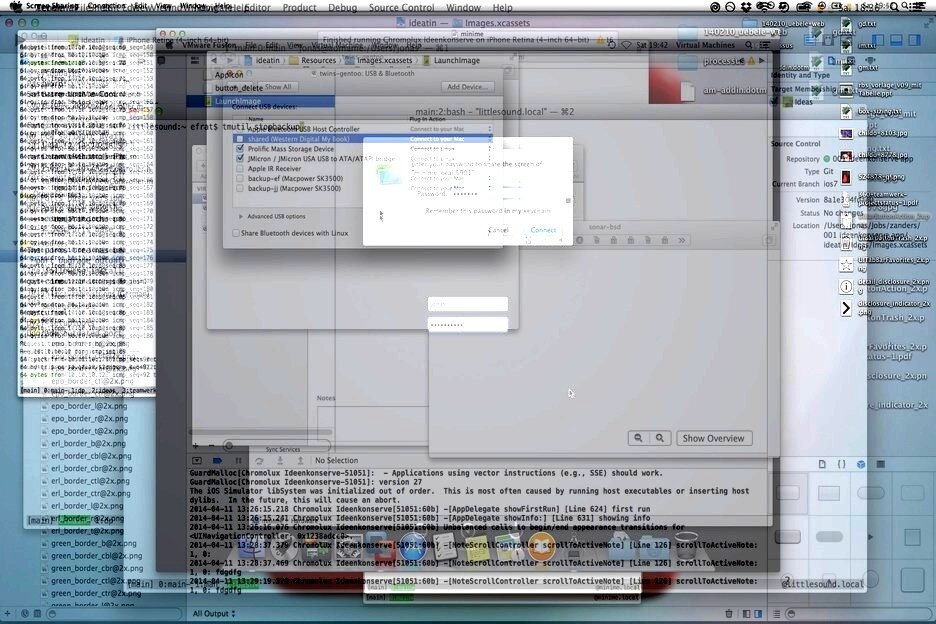936x624 pixels.
Task: Go forward using the jump bar forward arrow
Action: point(230,60)
